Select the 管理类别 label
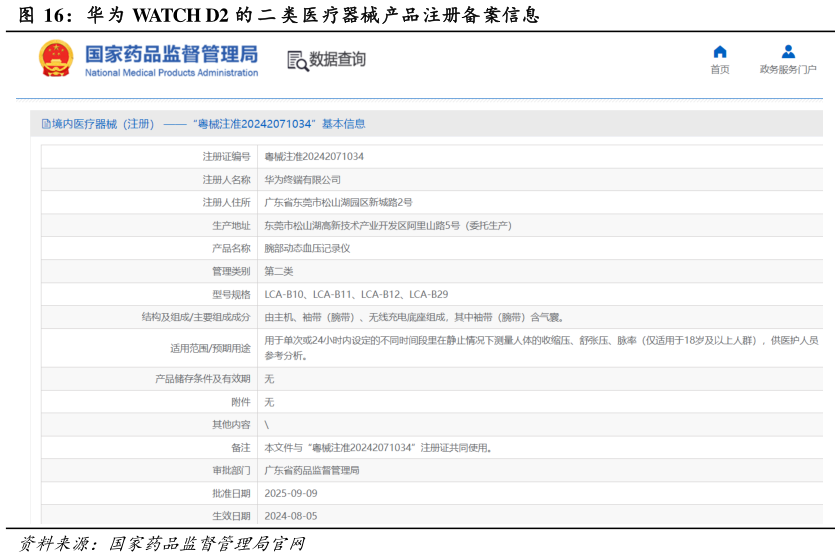Screen dimensions: 840x557 (231, 272)
